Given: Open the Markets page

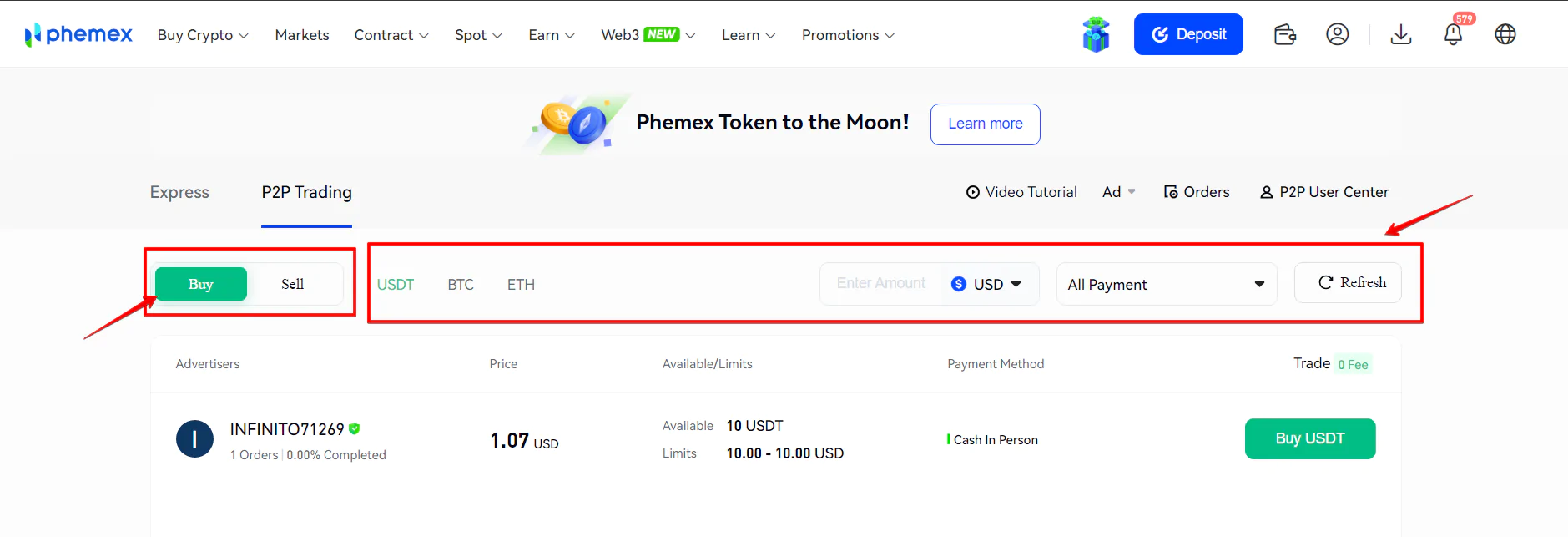Looking at the screenshot, I should 302,35.
